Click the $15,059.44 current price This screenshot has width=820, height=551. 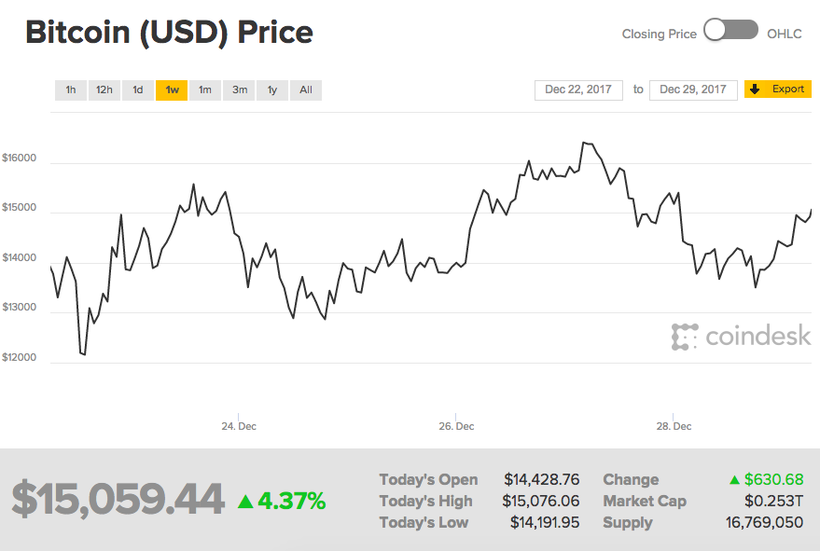click(x=118, y=499)
